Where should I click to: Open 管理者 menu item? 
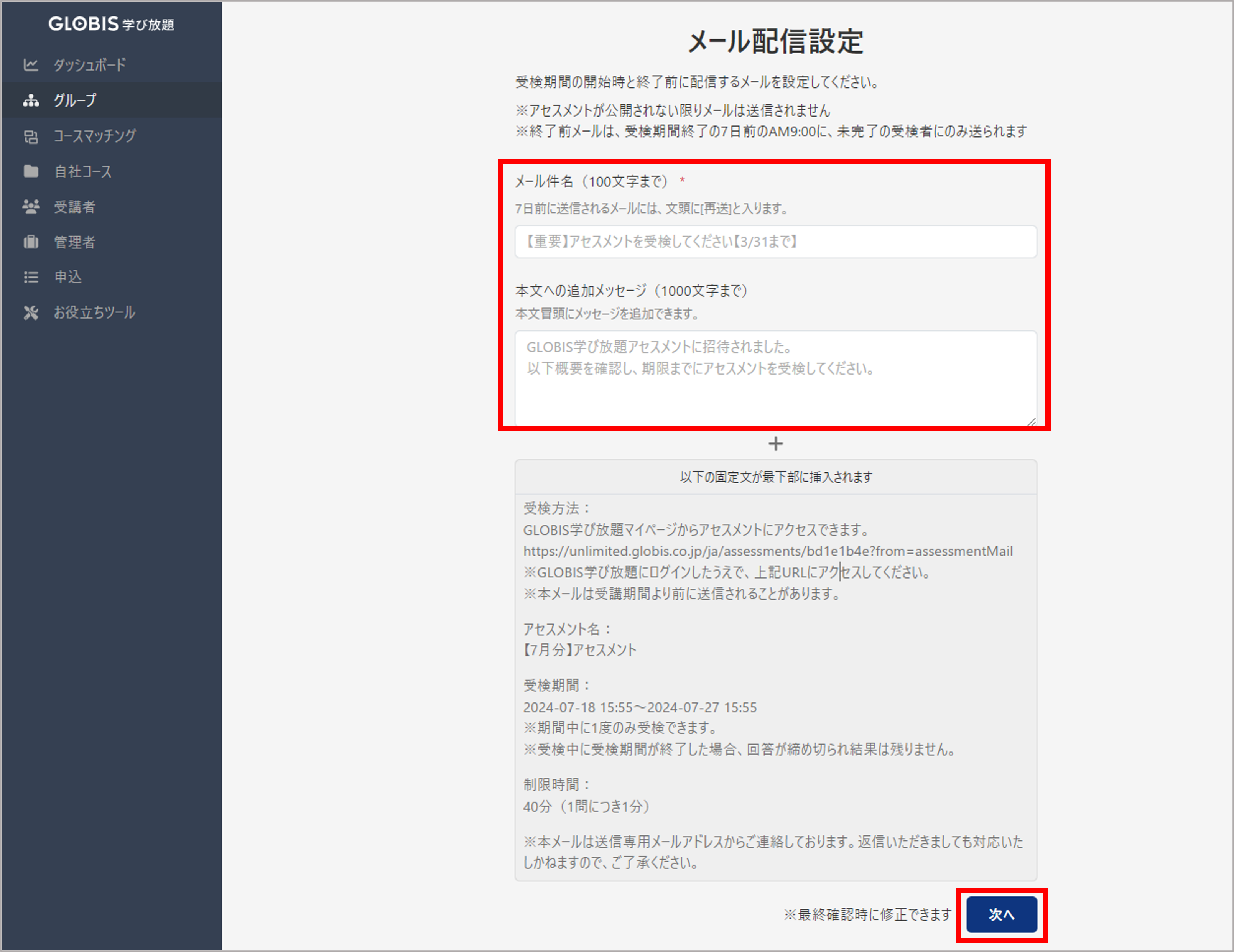[111, 242]
